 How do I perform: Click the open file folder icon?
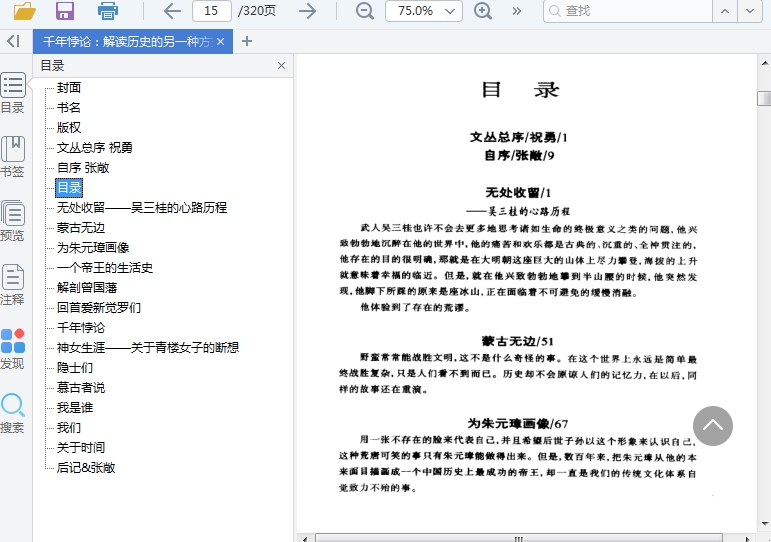[24, 11]
